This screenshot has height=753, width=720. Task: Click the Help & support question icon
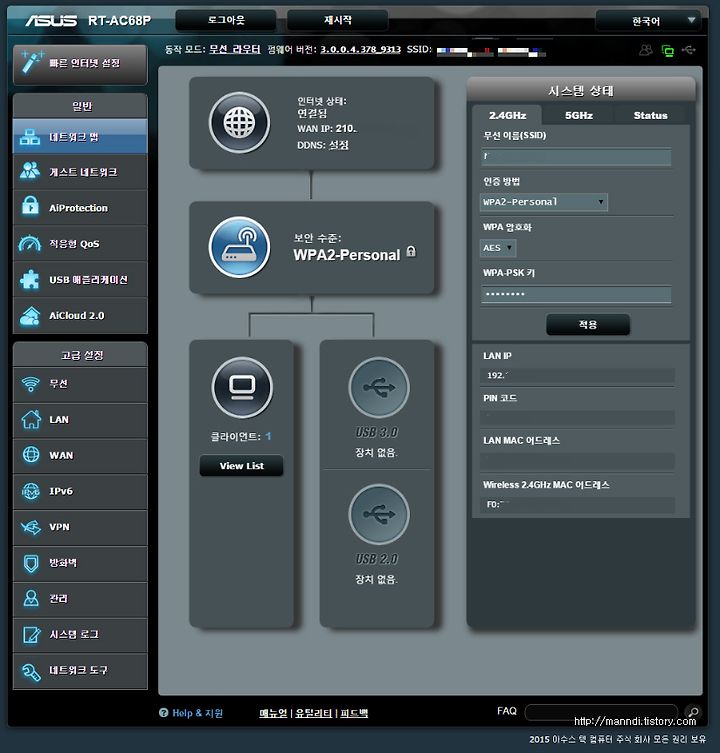click(x=163, y=713)
